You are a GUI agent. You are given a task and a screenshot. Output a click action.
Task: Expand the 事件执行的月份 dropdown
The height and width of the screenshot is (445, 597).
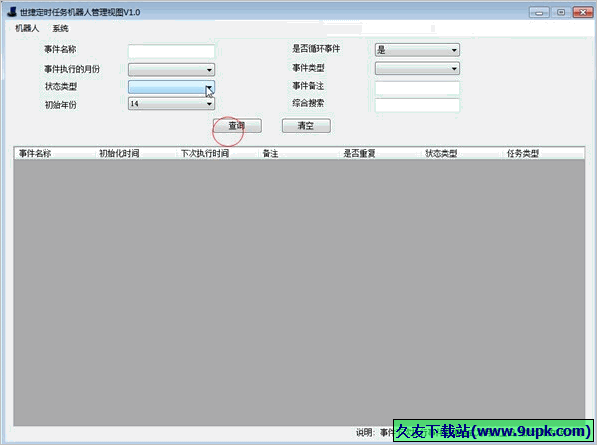click(x=171, y=70)
